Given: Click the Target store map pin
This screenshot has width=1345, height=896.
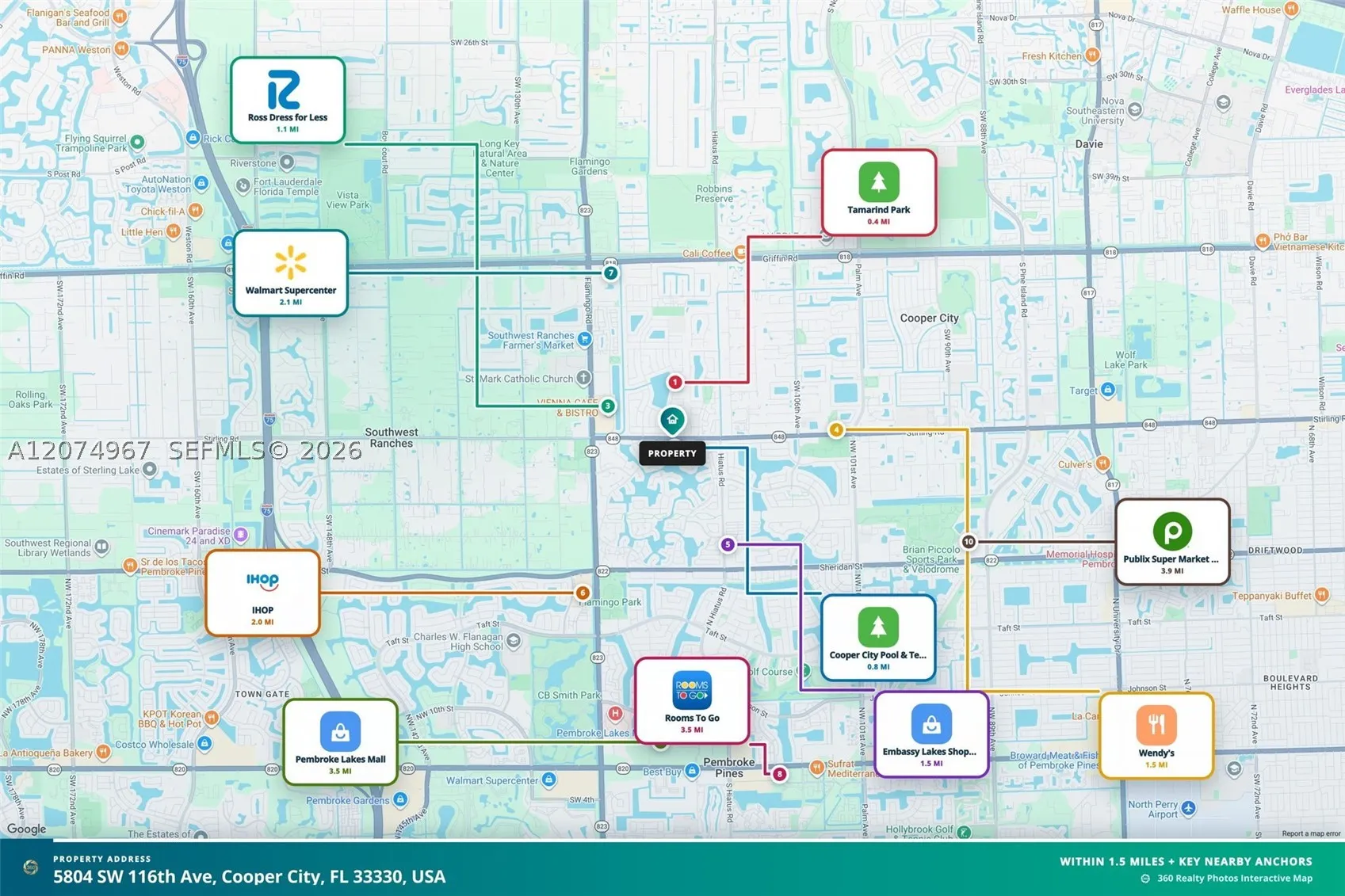Looking at the screenshot, I should point(1108,390).
